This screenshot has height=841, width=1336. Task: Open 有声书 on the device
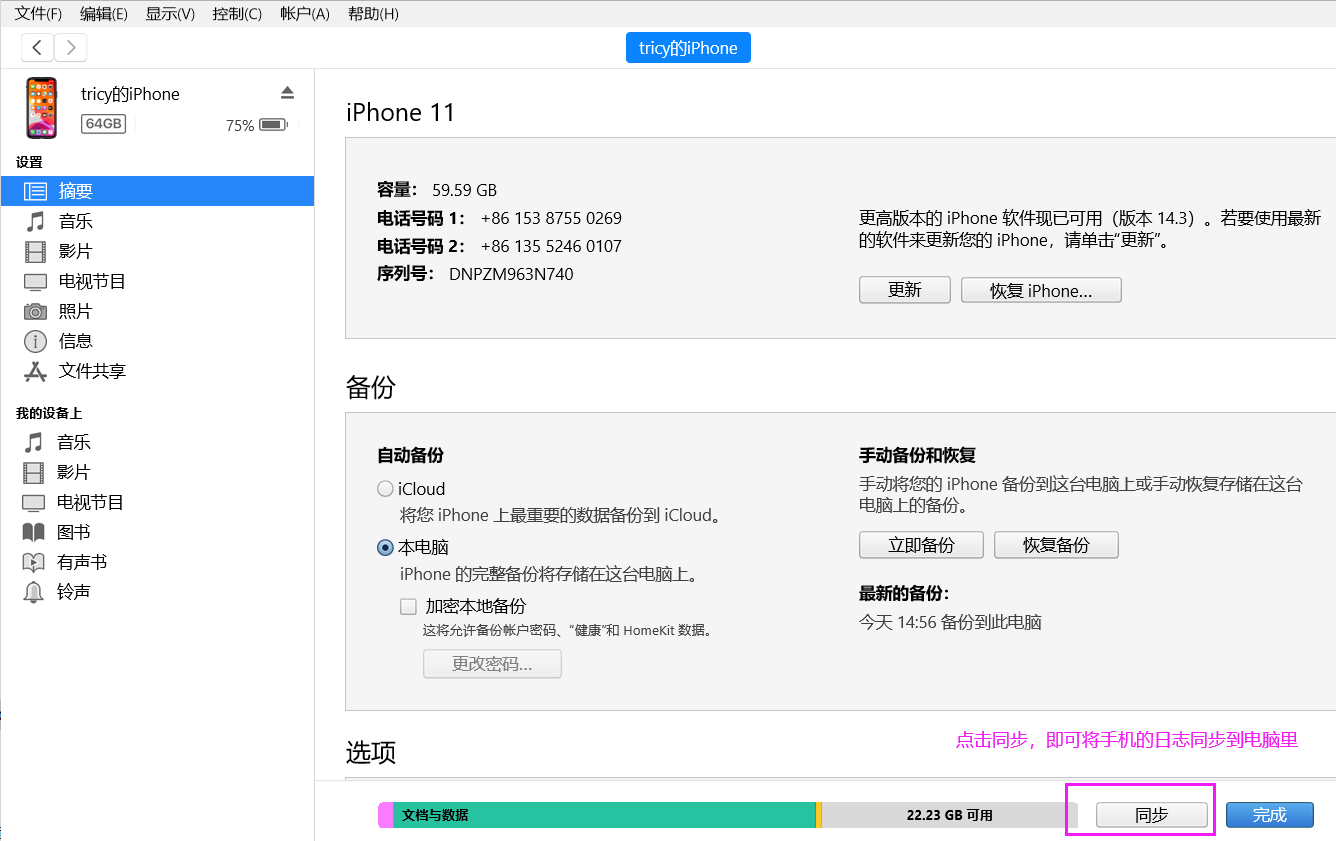80,561
